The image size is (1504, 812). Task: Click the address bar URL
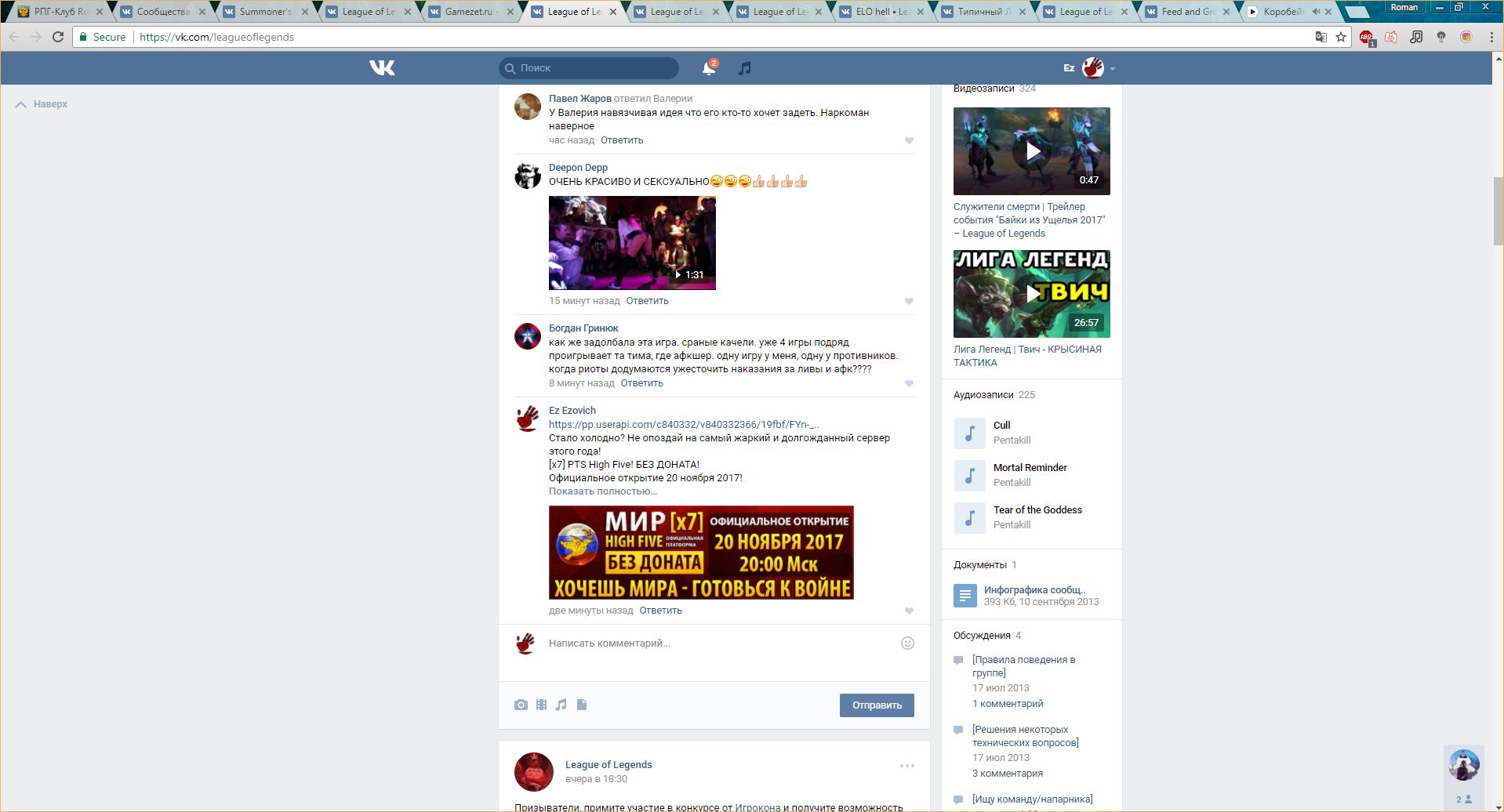[216, 37]
